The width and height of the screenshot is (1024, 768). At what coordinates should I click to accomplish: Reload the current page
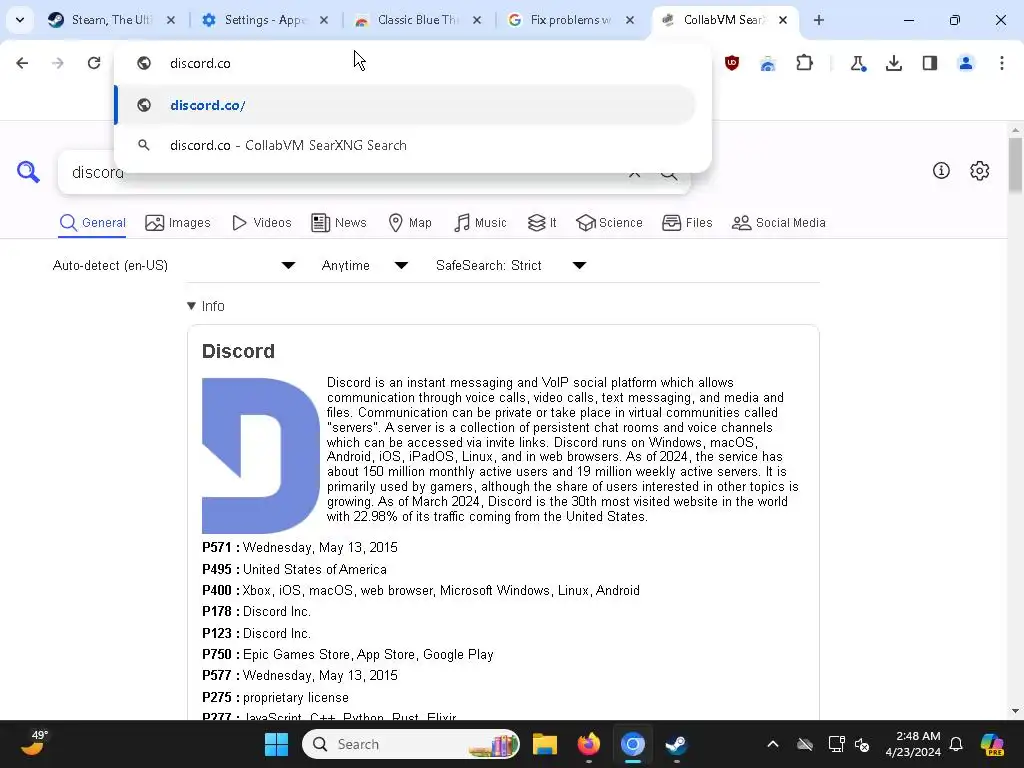[x=94, y=63]
